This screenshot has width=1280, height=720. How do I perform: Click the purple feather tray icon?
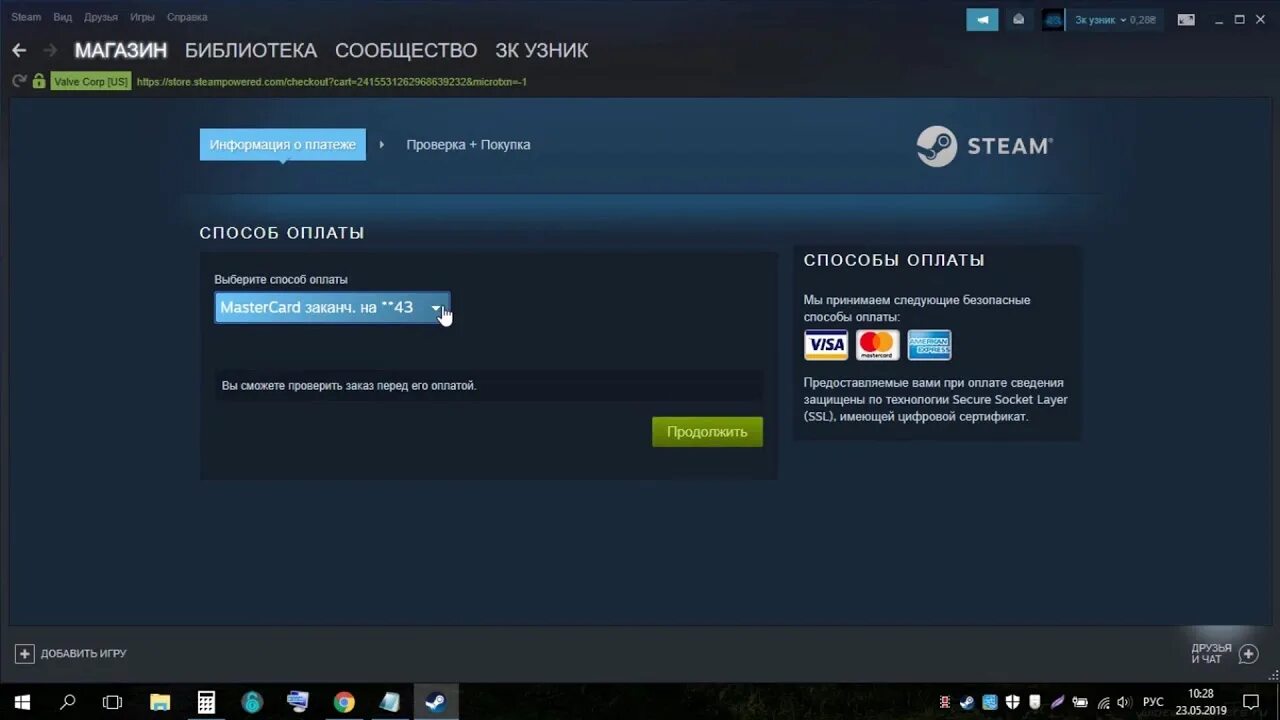tap(1058, 702)
